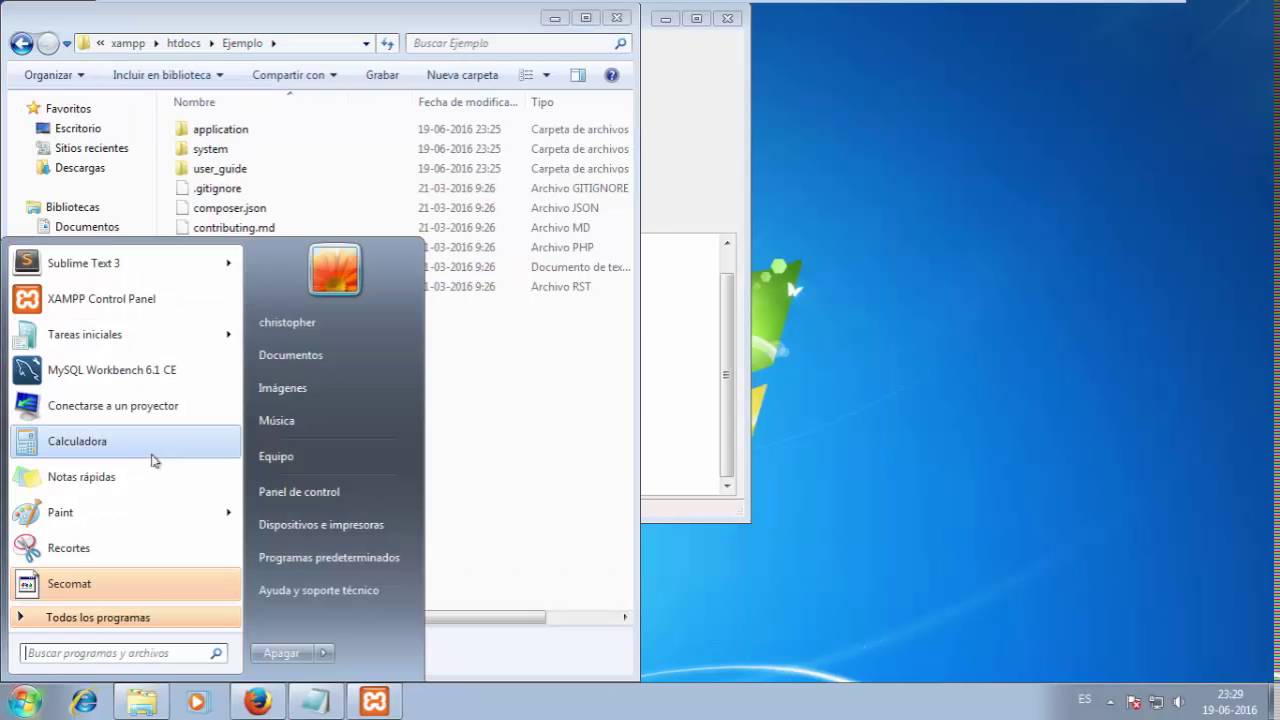
Task: Open Ayuda y soporte técnico
Action: 319,591
